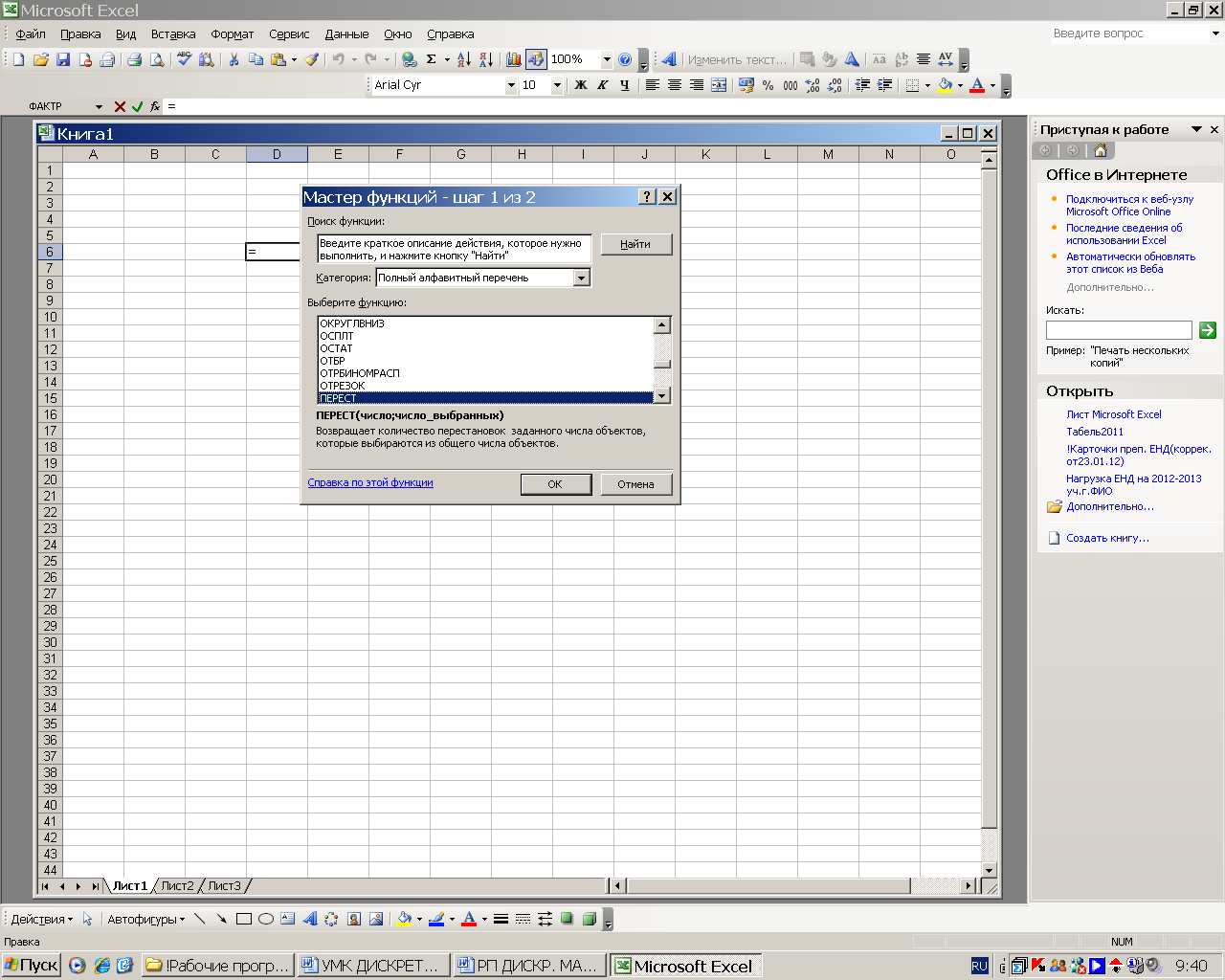
Task: Insert WordArt from the drawing toolbar
Action: click(x=310, y=919)
